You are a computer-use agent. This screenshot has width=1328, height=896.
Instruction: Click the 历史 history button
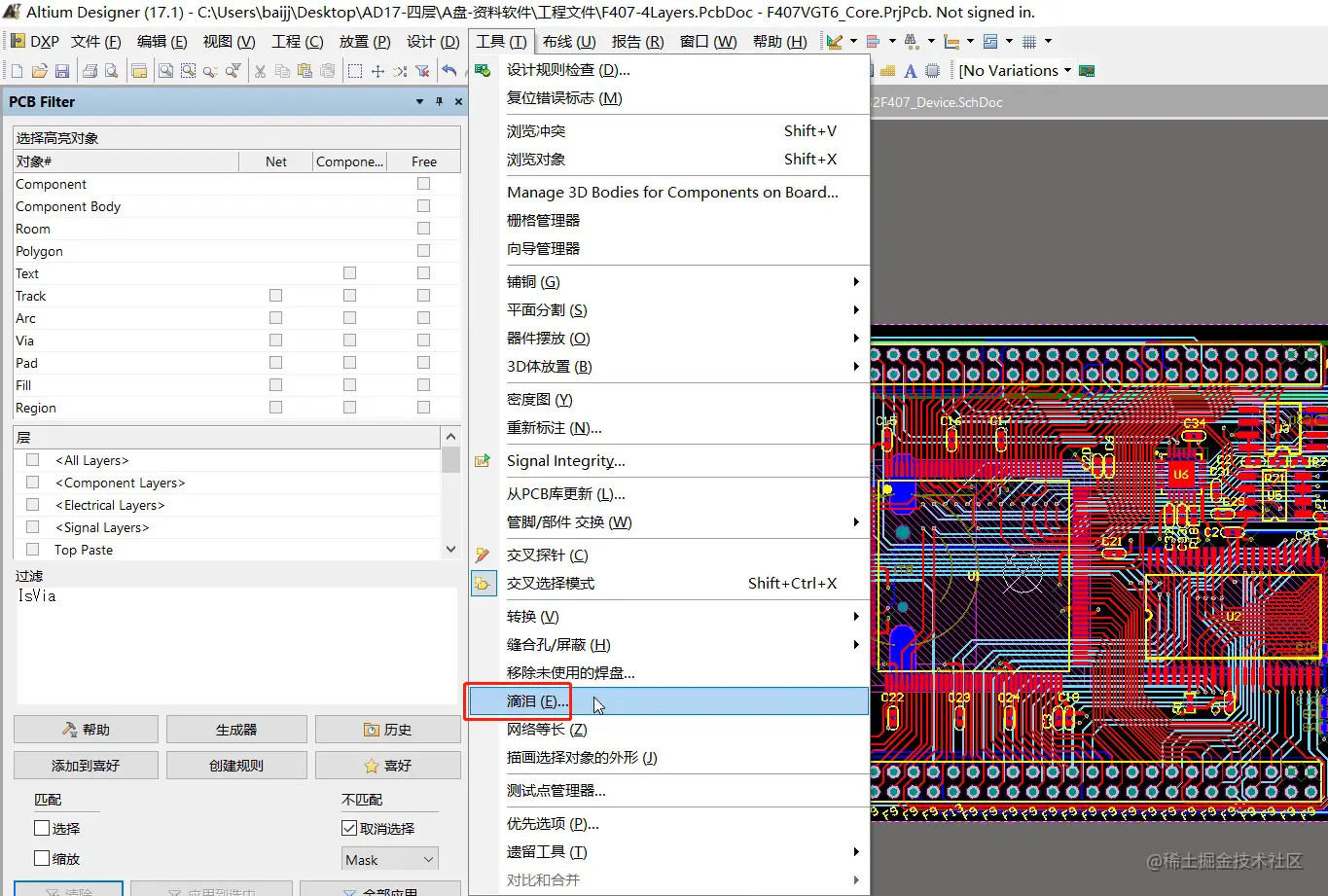(x=387, y=730)
